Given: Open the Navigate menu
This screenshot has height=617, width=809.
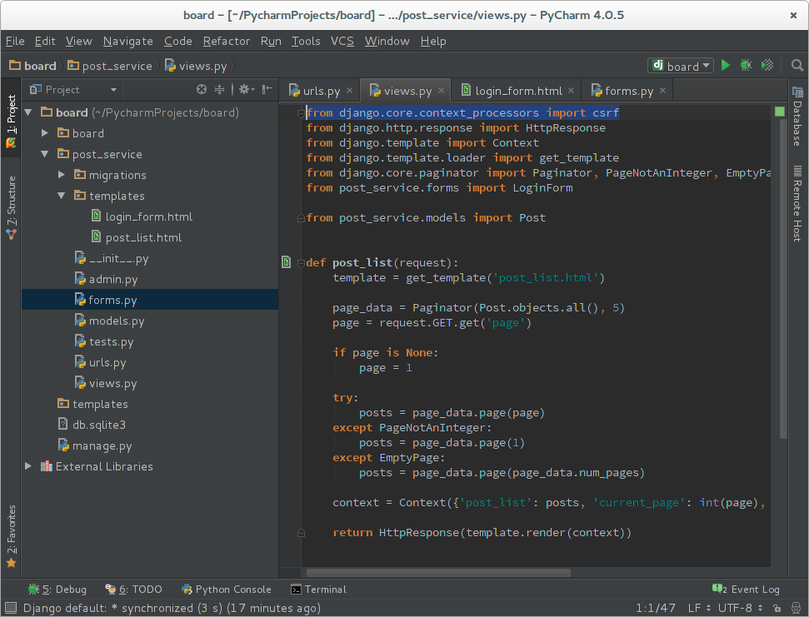Looking at the screenshot, I should click(128, 41).
